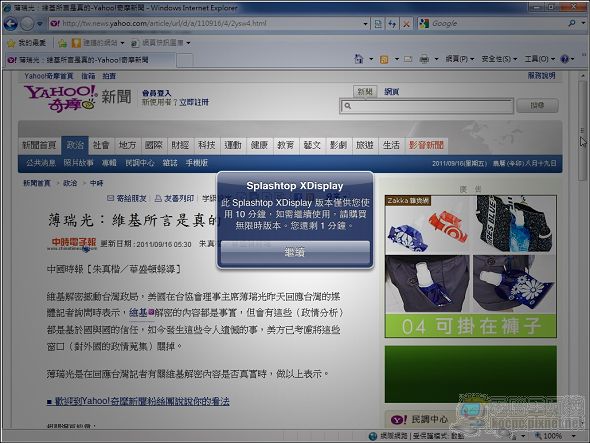Image resolution: width=590 pixels, height=443 pixels.
Task: Click the 照片故事 sub-navigation link
Action: (78, 163)
